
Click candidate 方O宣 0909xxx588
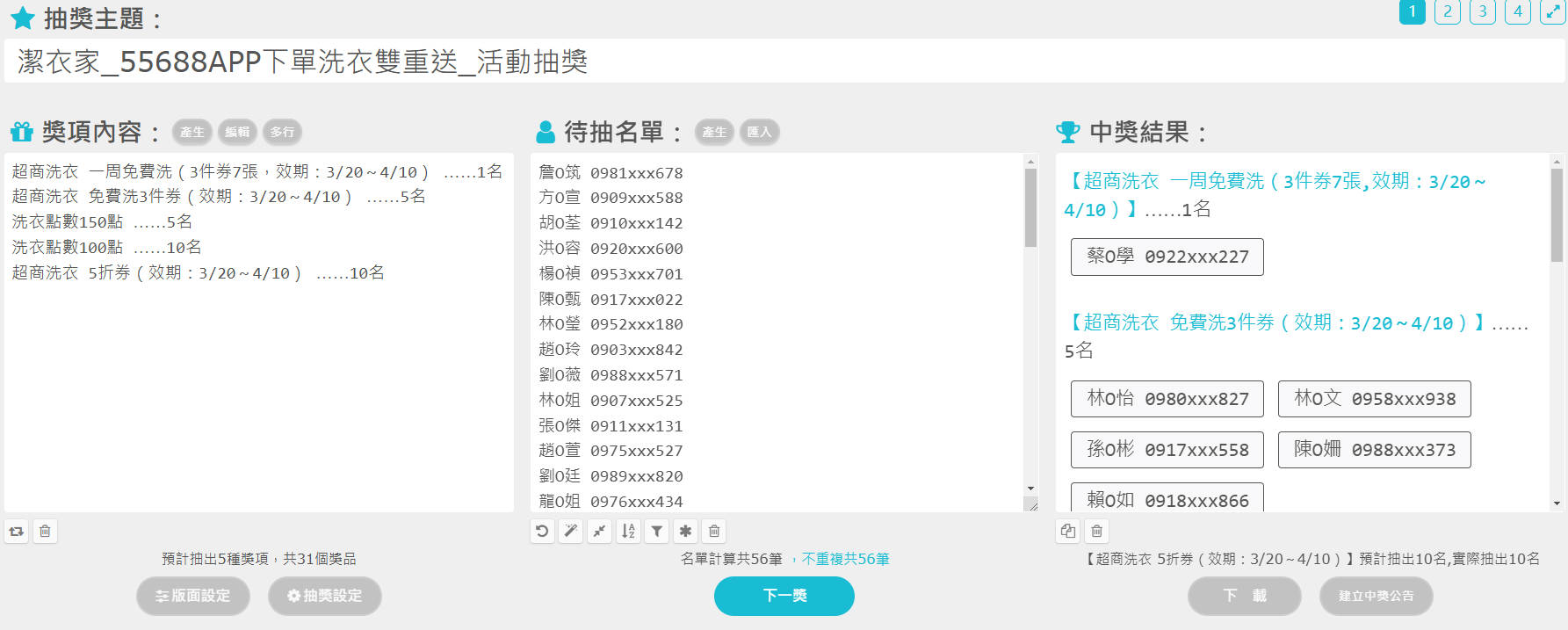tap(611, 198)
